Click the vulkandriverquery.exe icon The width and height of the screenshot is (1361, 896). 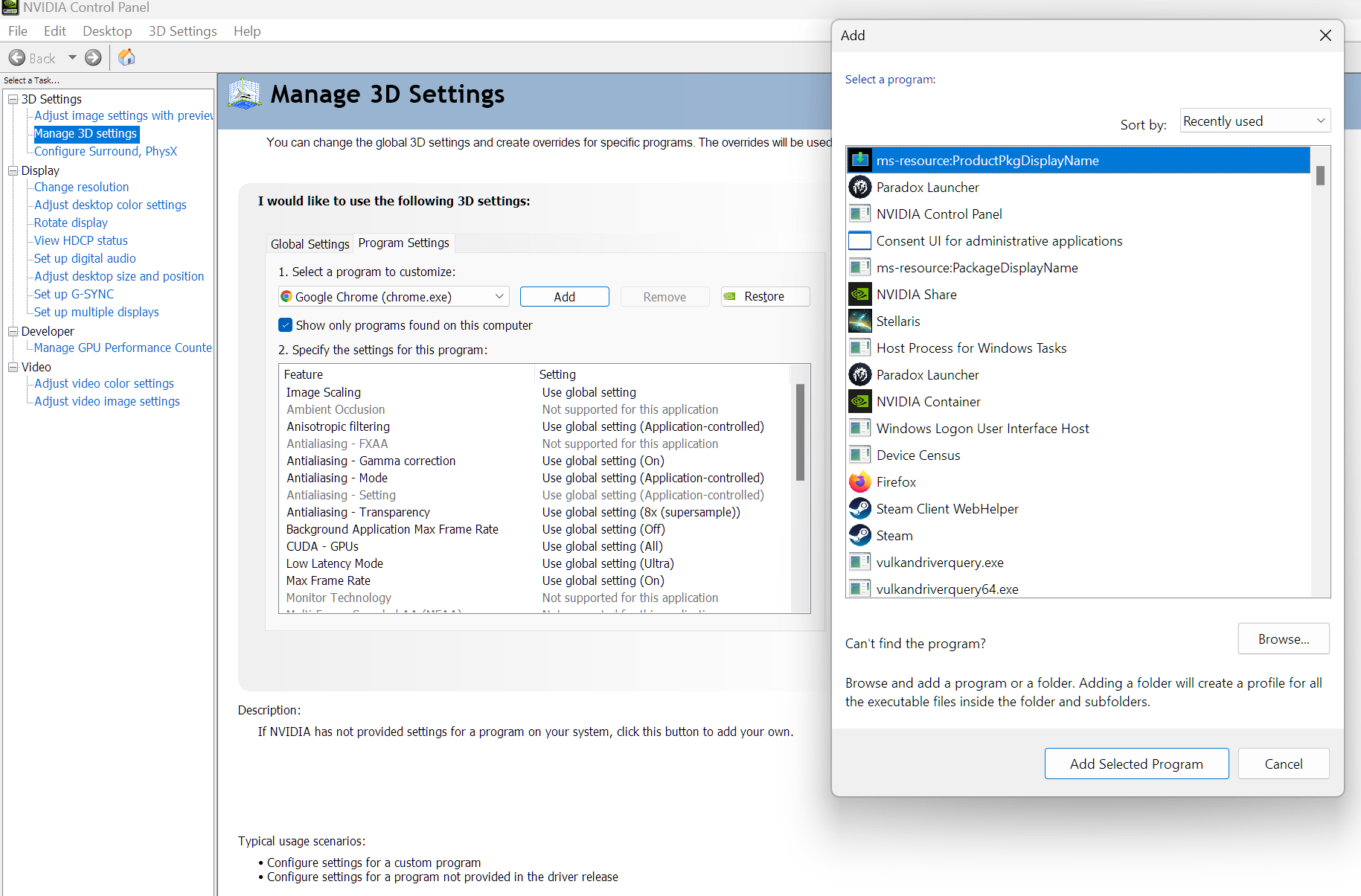[x=860, y=562]
